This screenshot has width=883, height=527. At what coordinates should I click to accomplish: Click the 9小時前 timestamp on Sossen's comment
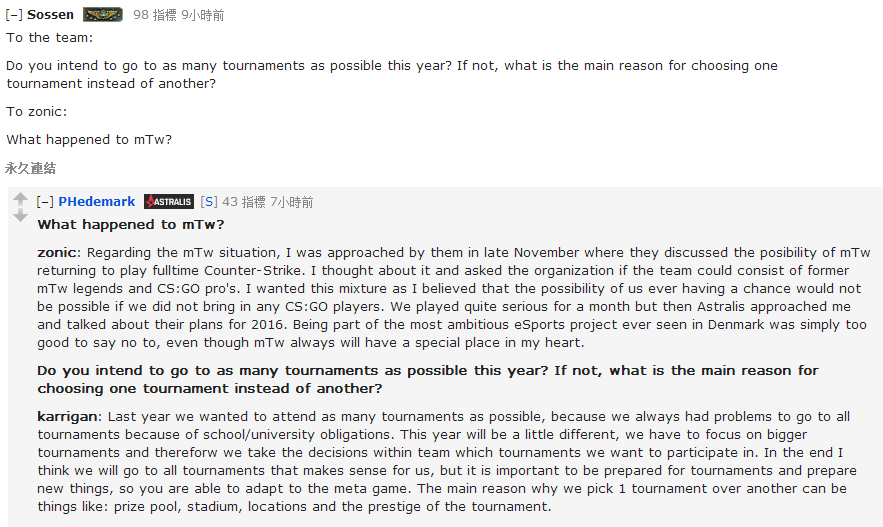coord(203,15)
